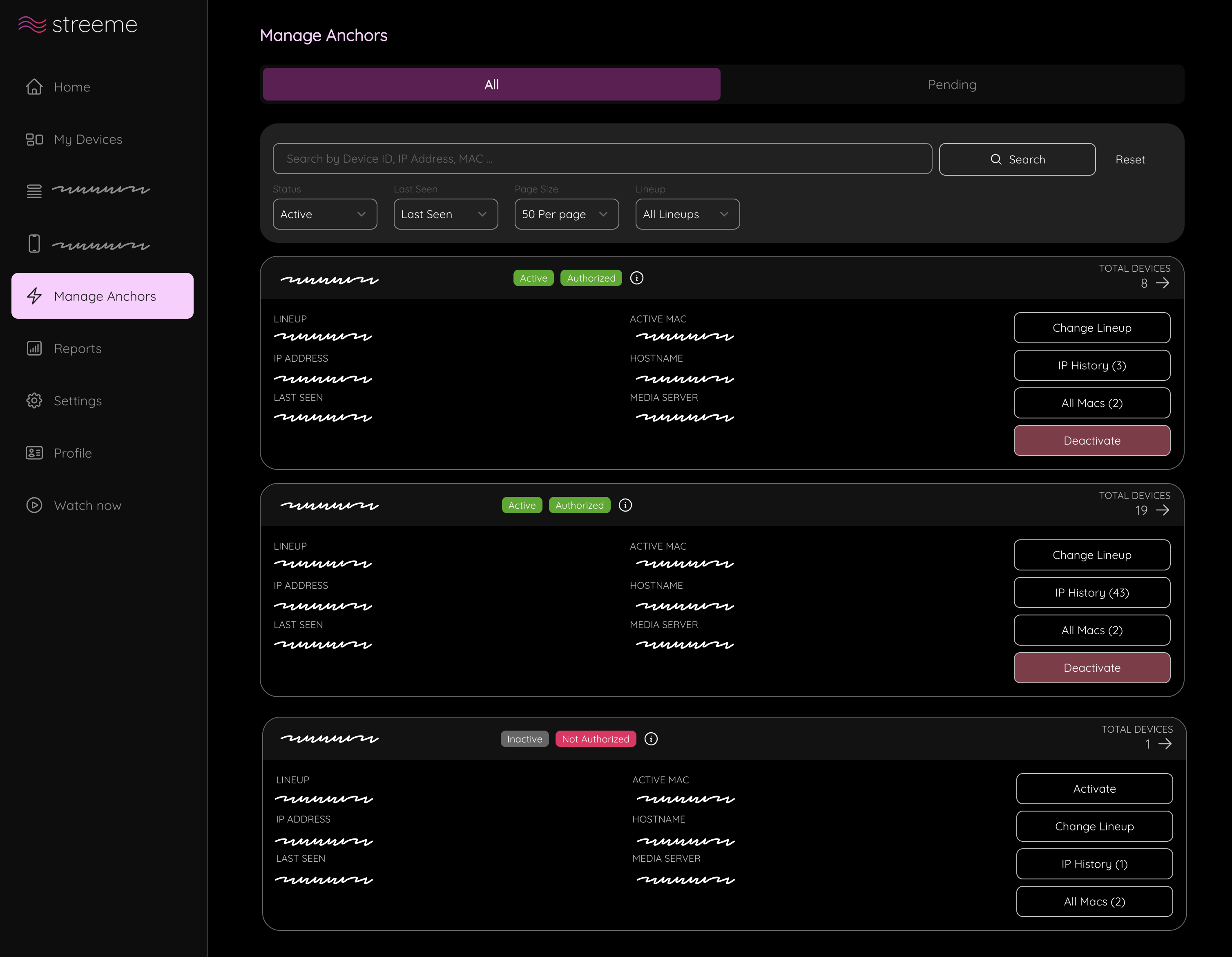Activate the Inactive anchor
The width and height of the screenshot is (1232, 957).
(x=1094, y=789)
